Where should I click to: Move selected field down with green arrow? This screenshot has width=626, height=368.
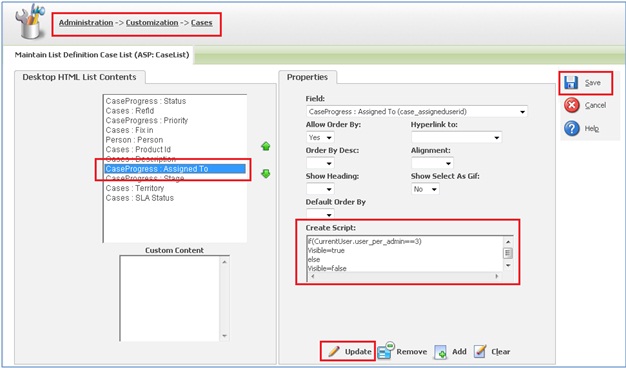[x=265, y=174]
